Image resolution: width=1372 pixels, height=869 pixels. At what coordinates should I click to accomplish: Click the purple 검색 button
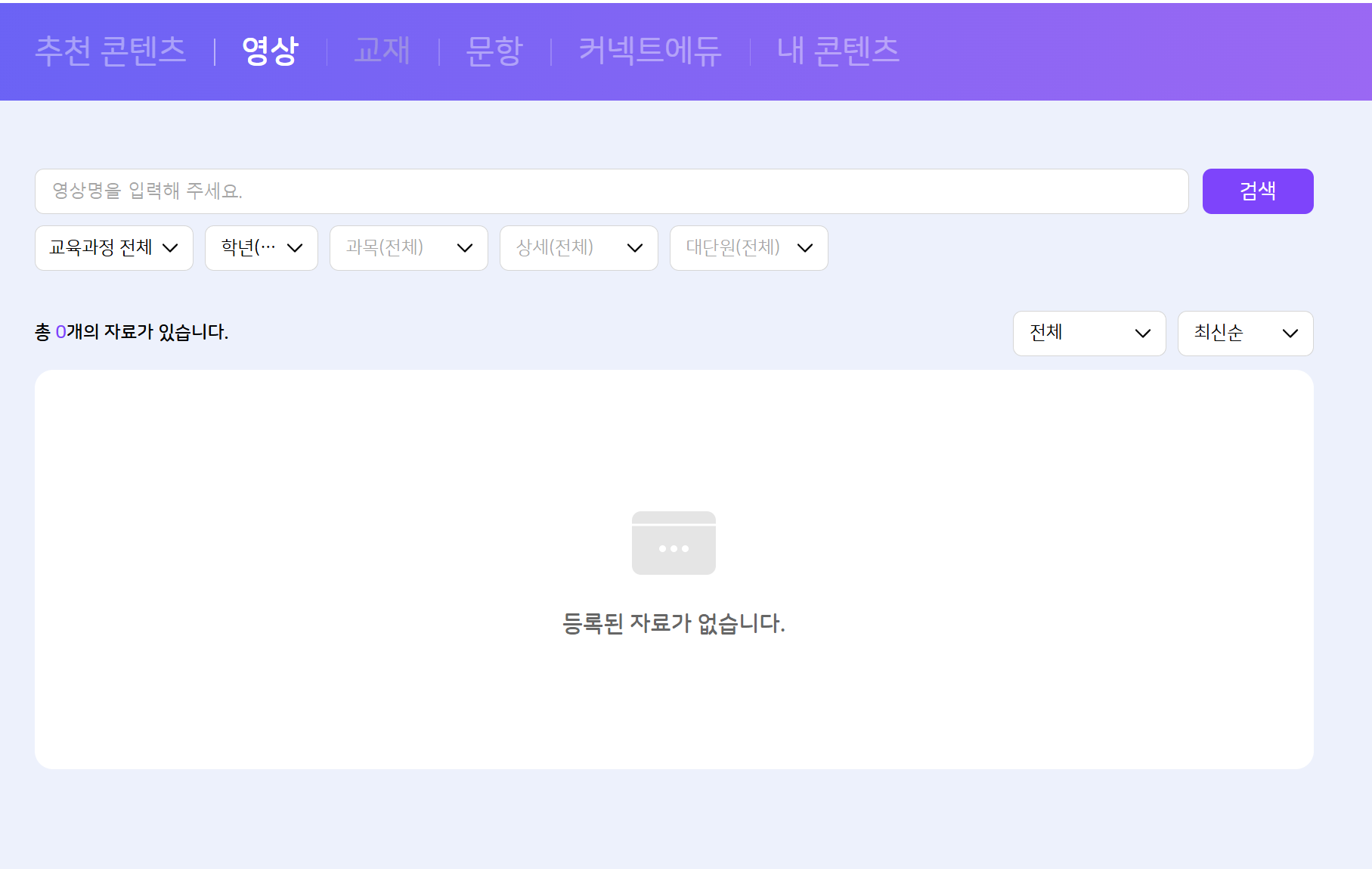1258,191
